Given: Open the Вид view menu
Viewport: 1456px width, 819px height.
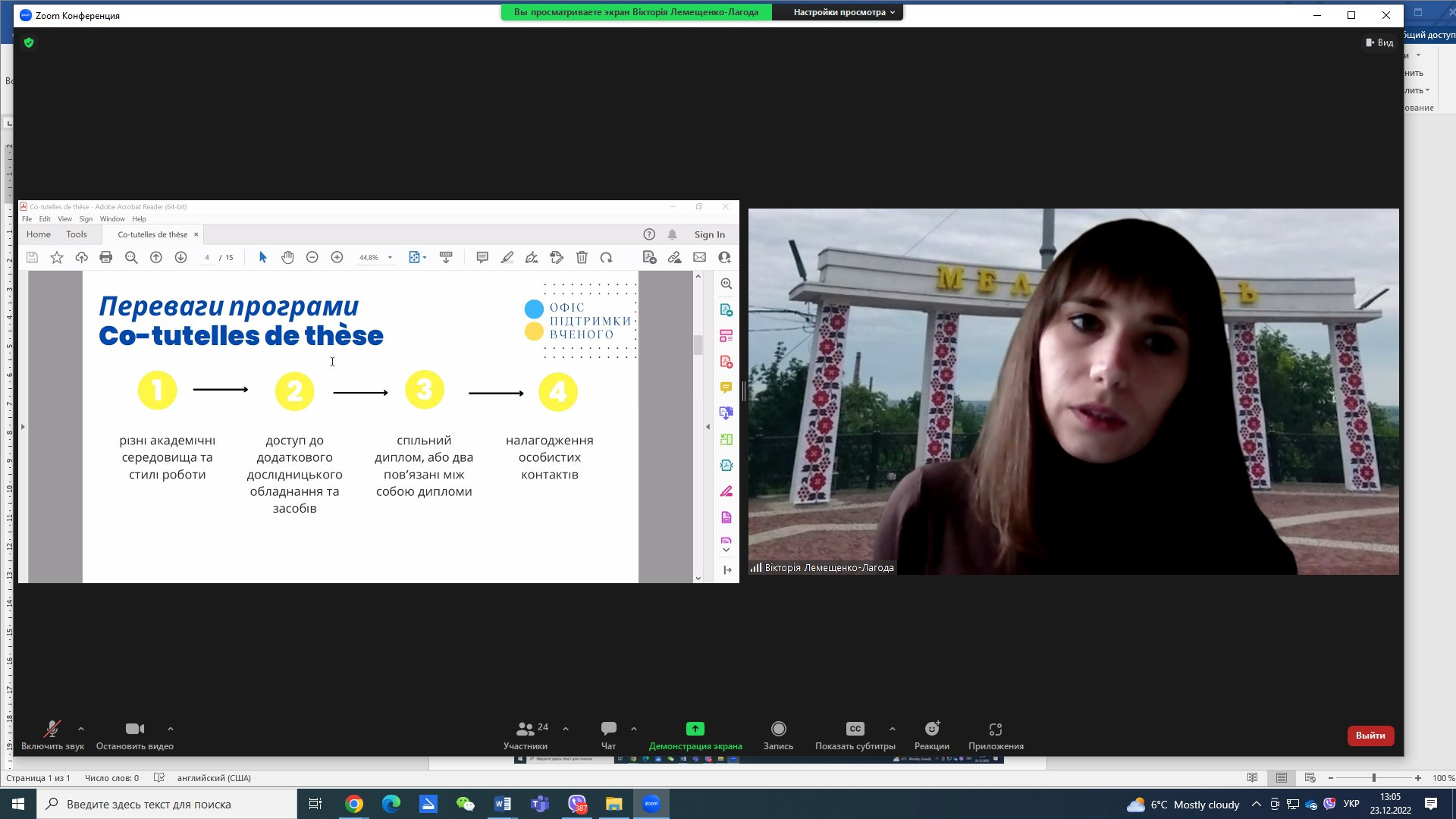Looking at the screenshot, I should [1379, 42].
